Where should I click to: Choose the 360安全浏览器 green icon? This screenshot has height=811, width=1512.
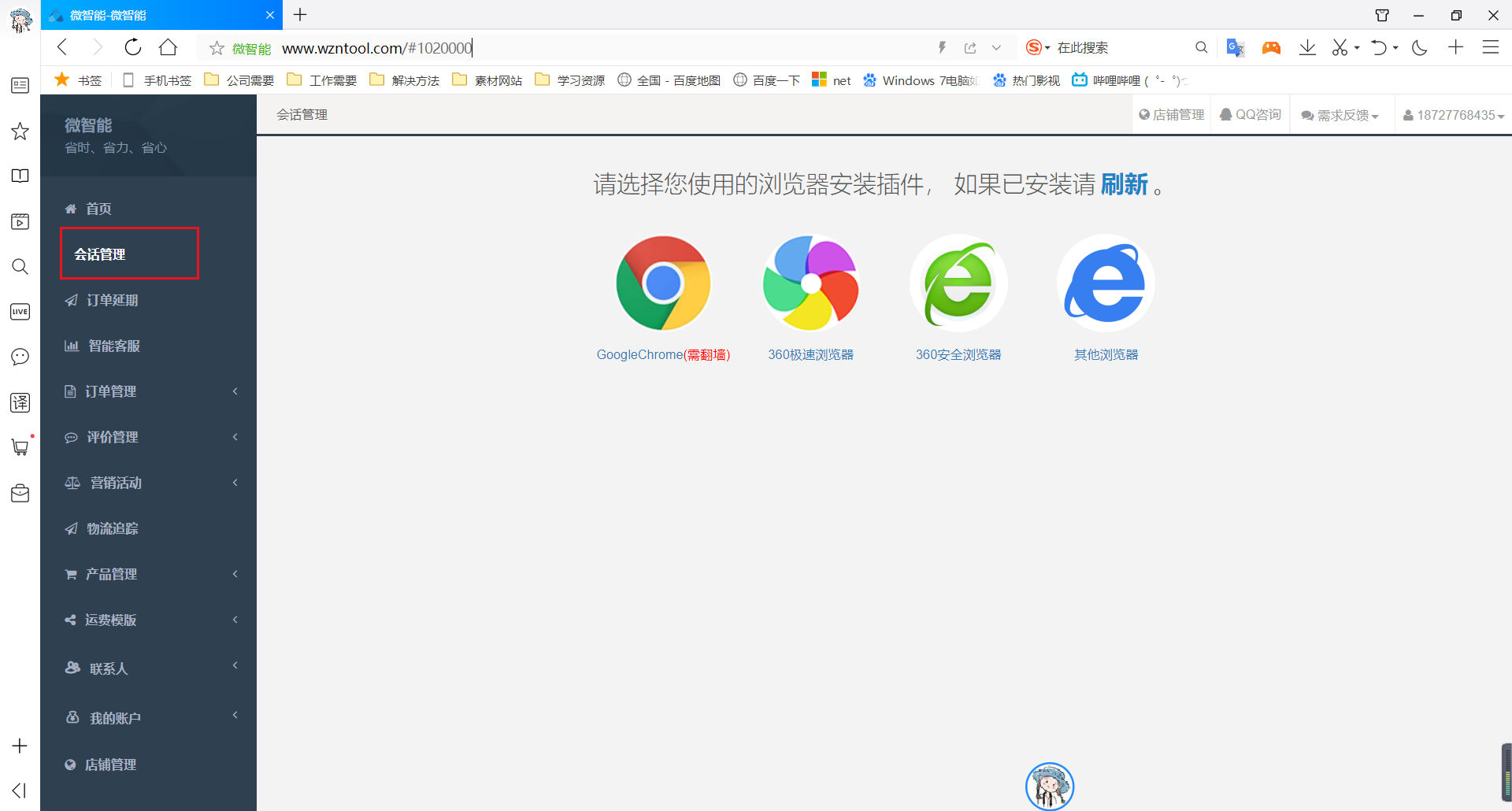[x=958, y=283]
